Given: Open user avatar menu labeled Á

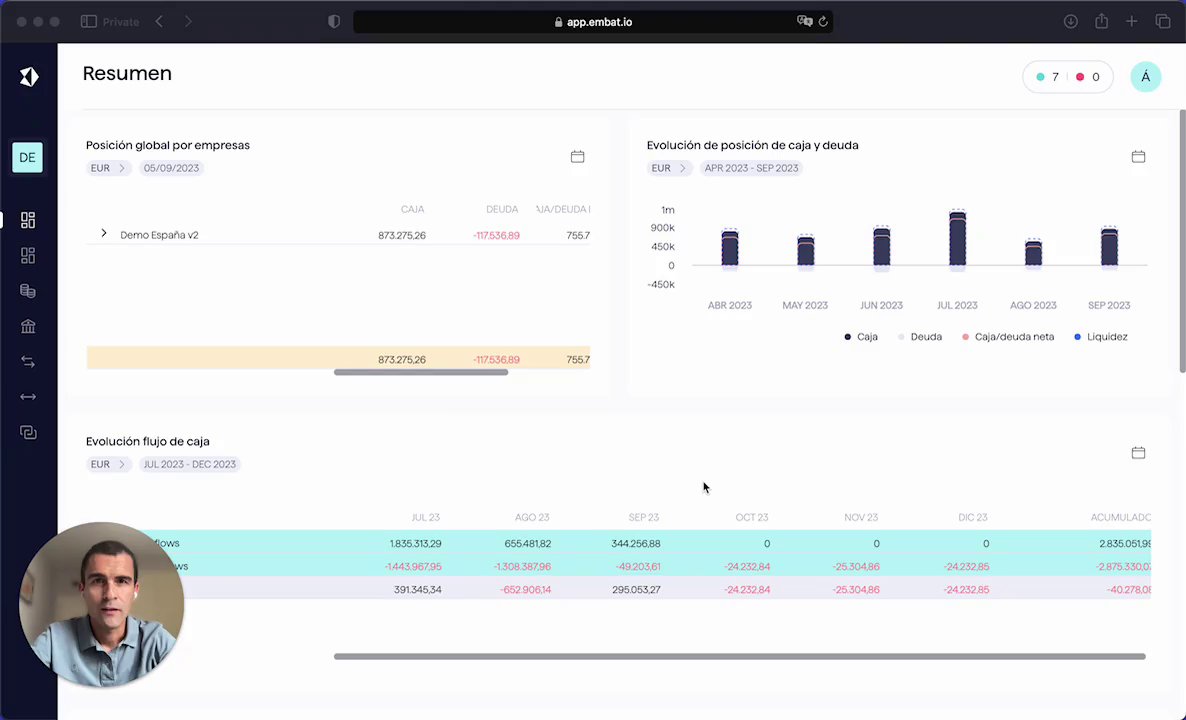Looking at the screenshot, I should (1146, 77).
